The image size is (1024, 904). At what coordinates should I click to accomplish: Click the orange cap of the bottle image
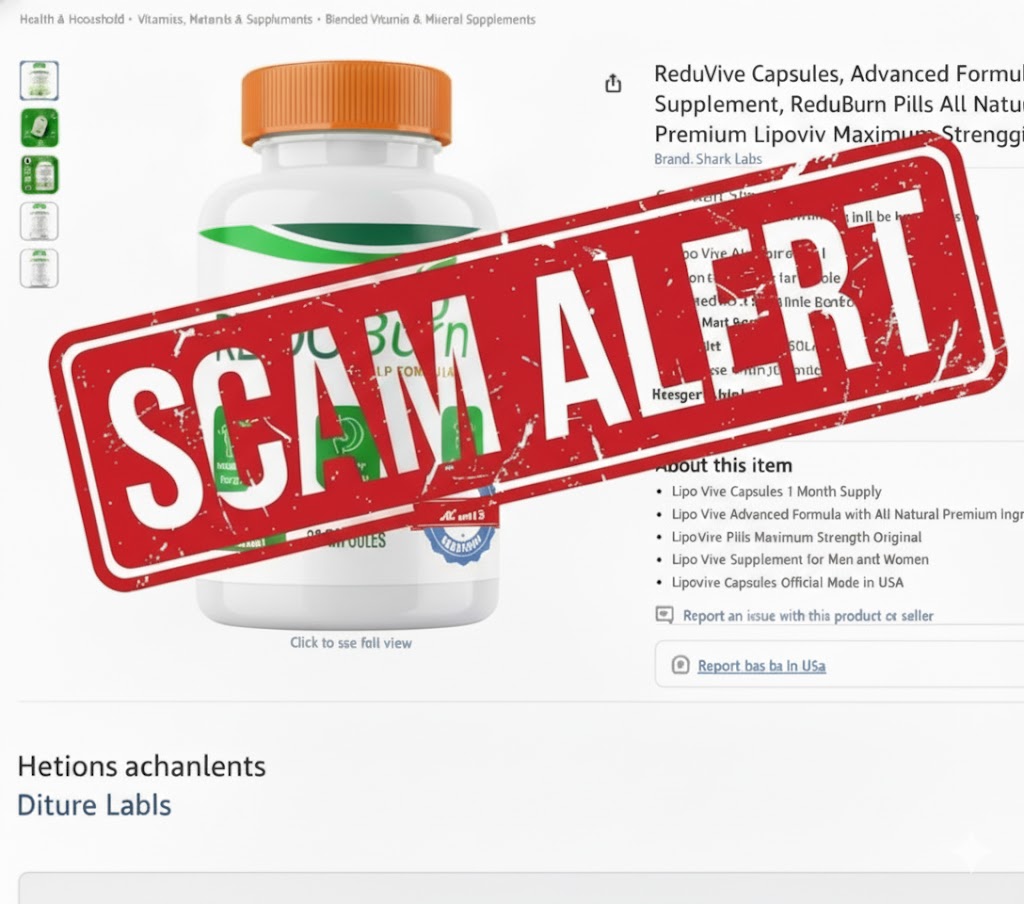pos(346,103)
